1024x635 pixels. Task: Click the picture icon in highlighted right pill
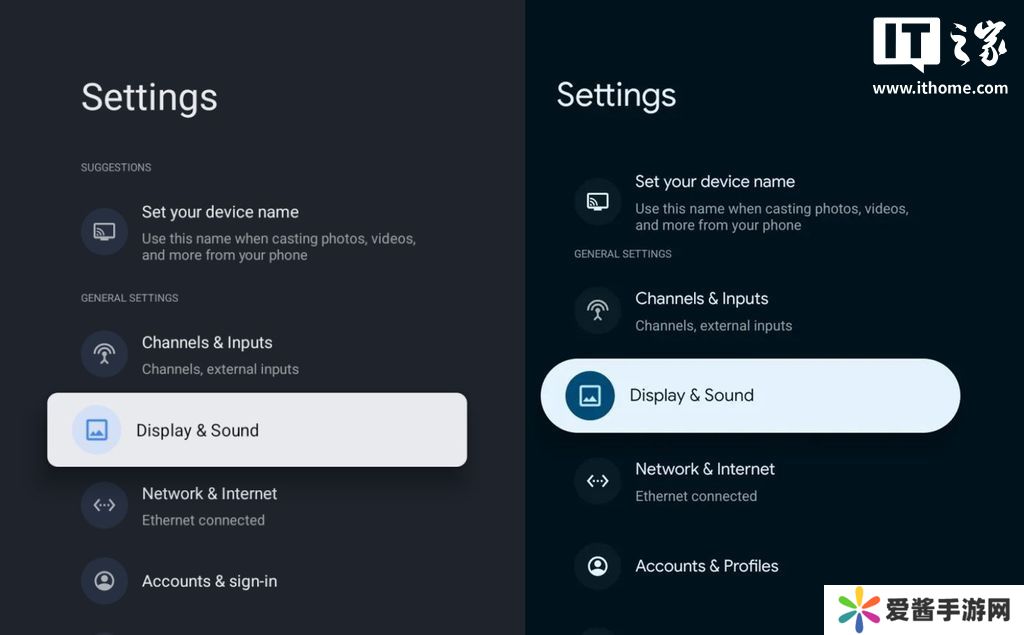590,395
